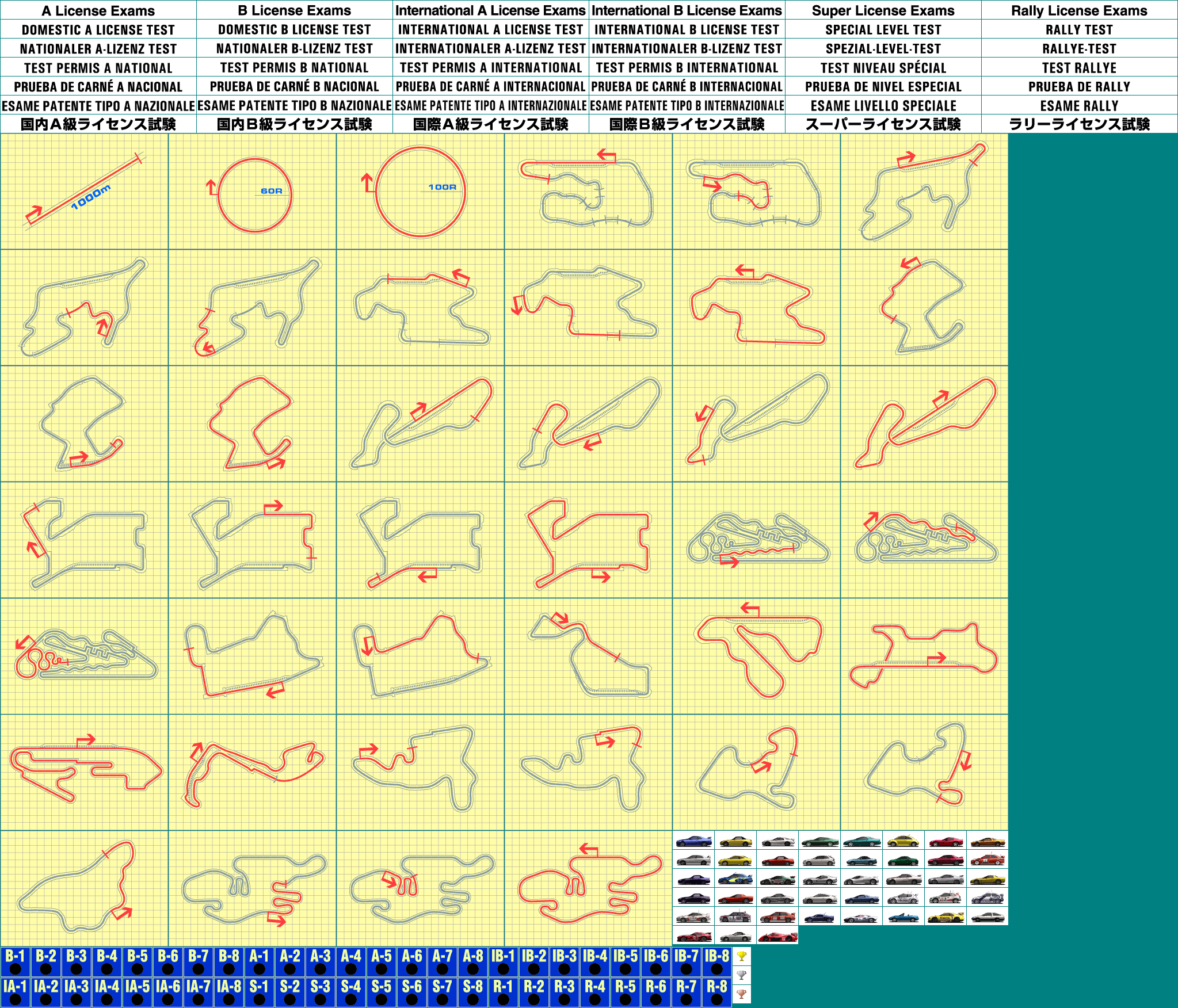Select the IA-1 license test tile
This screenshot has height=1008, width=1178.
[15, 992]
